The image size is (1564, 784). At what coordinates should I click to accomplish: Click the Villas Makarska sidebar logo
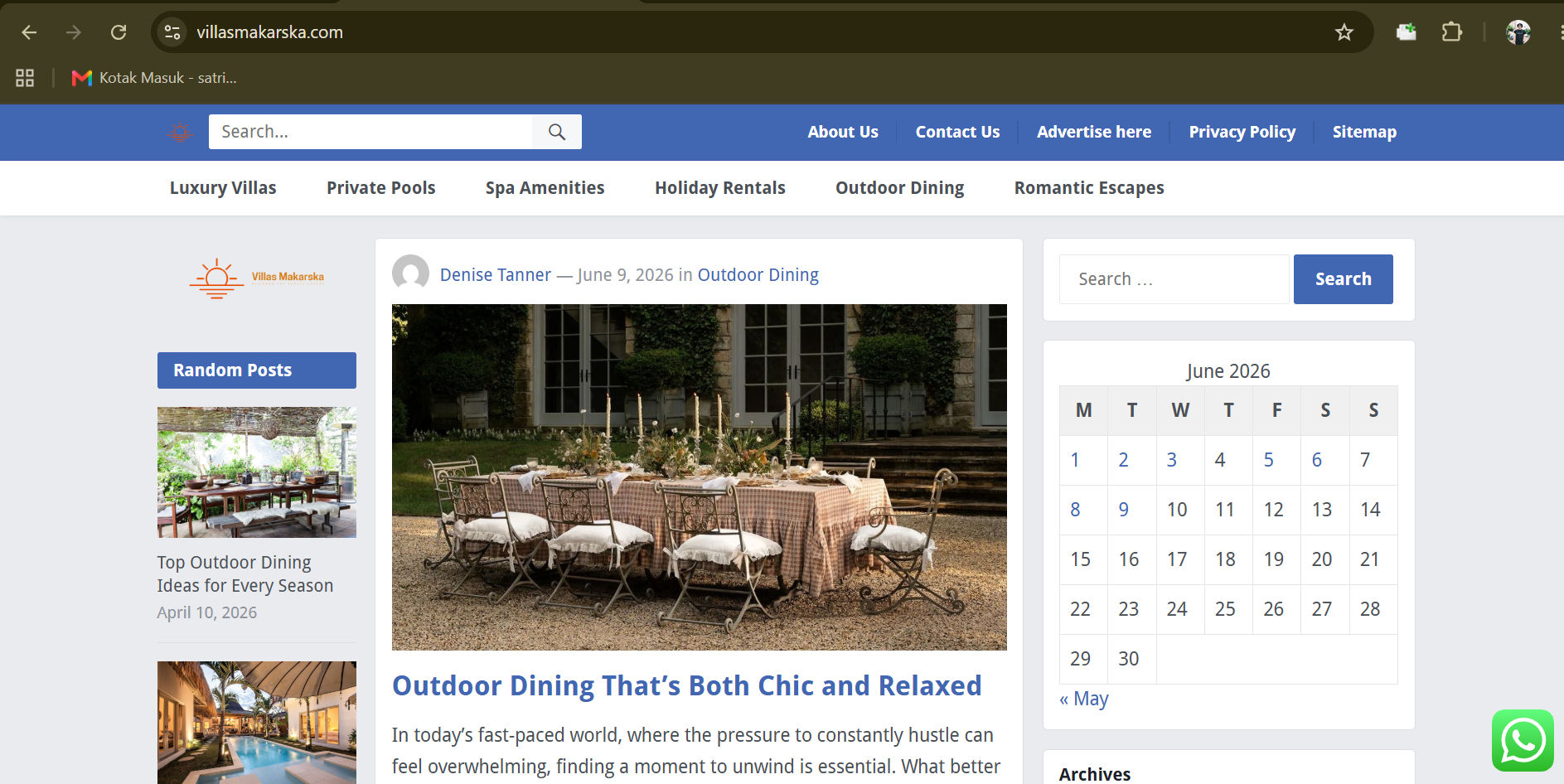tap(257, 278)
